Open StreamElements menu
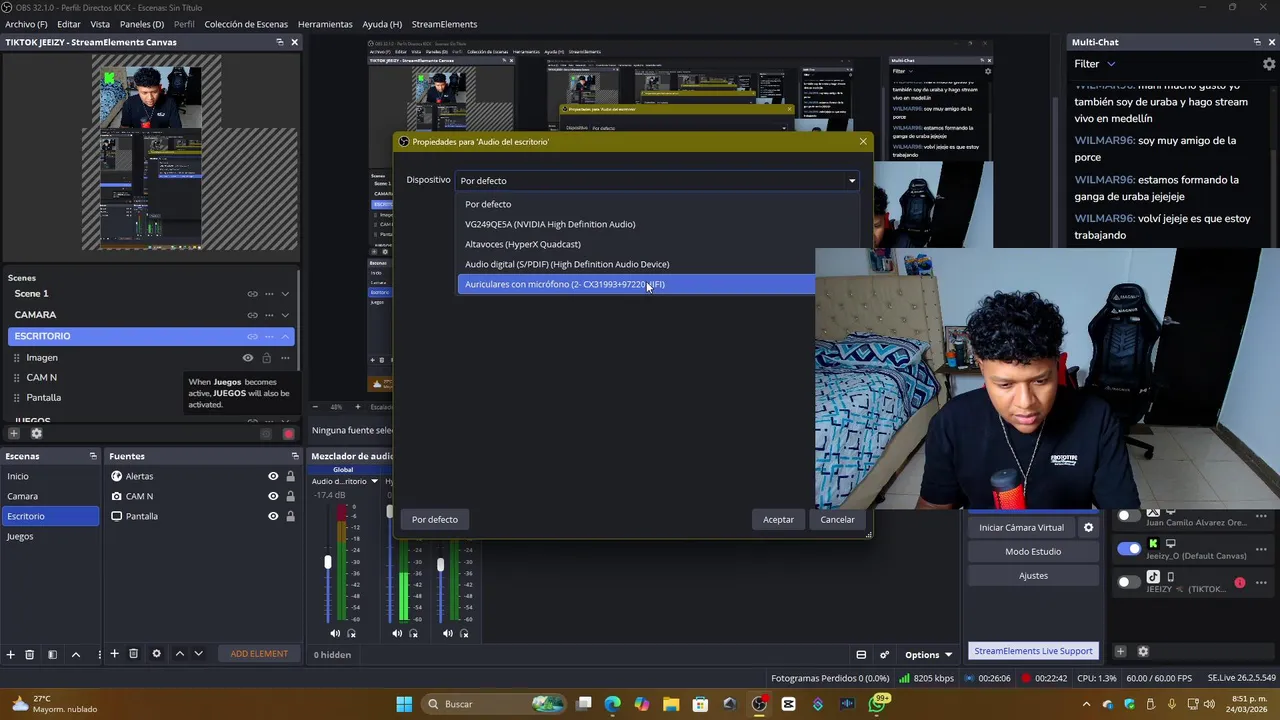 [x=444, y=24]
